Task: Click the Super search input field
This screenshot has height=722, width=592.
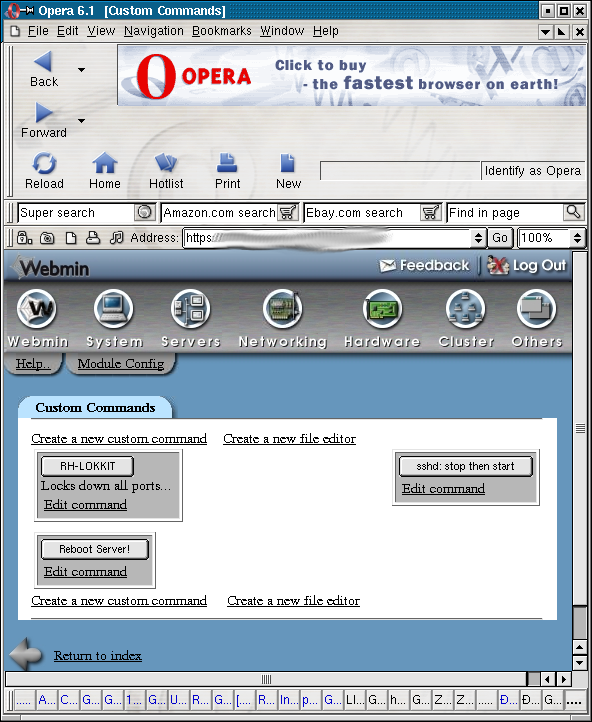Action: (76, 212)
